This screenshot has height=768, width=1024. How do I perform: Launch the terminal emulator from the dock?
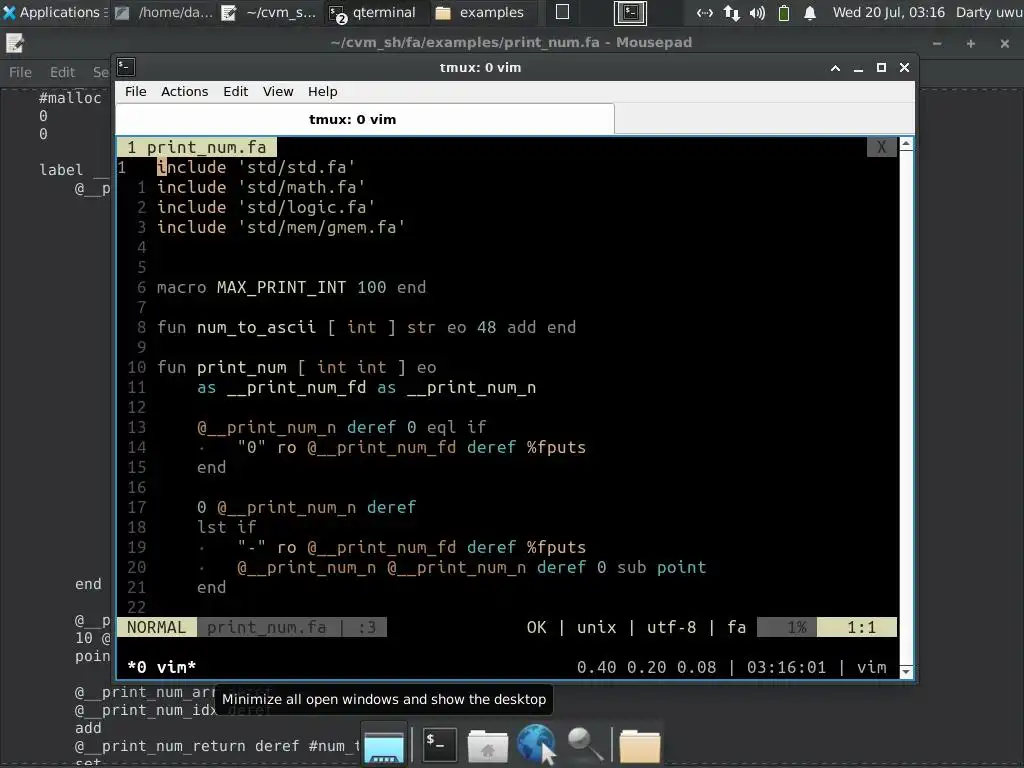tap(439, 743)
